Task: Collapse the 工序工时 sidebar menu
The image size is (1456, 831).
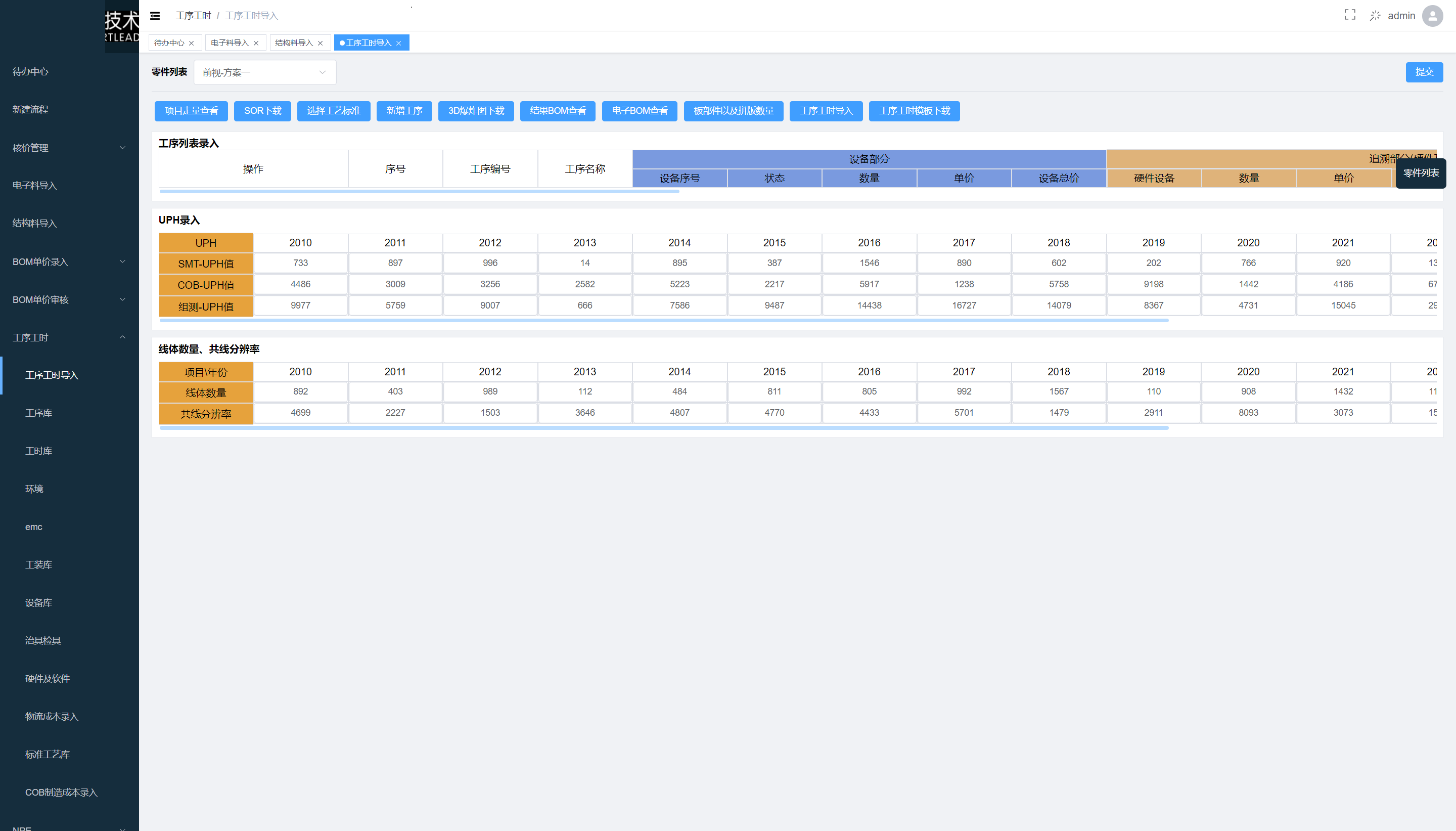Action: coord(69,337)
